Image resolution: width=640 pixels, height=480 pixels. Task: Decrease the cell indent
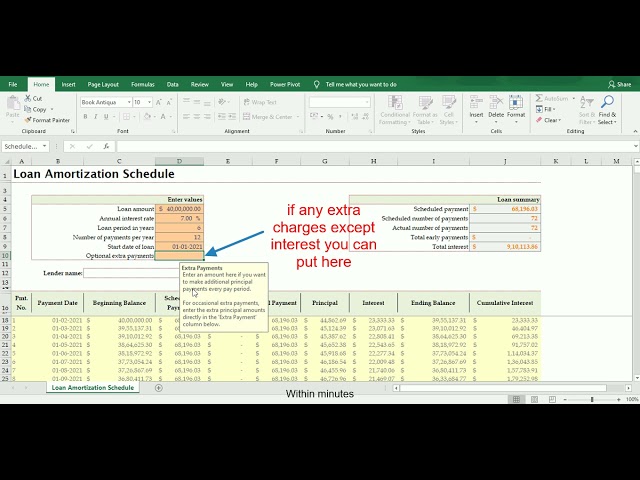pyautogui.click(x=222, y=117)
